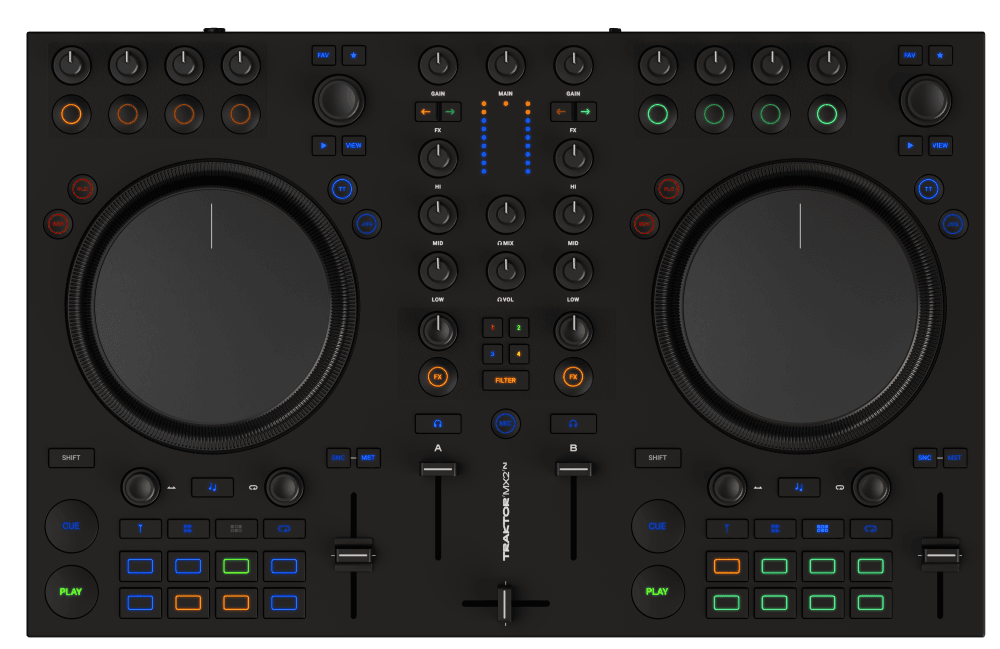Click the blue preview play arrow on deck A
Viewport: 1000px width, 649px height.
323,145
